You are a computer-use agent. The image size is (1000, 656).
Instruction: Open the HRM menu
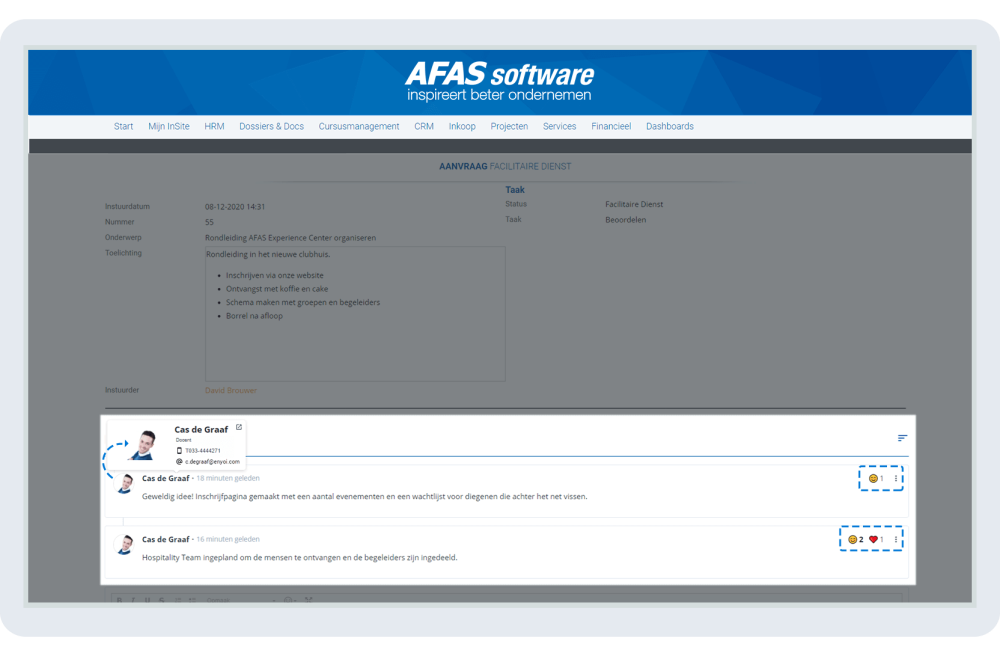(214, 126)
